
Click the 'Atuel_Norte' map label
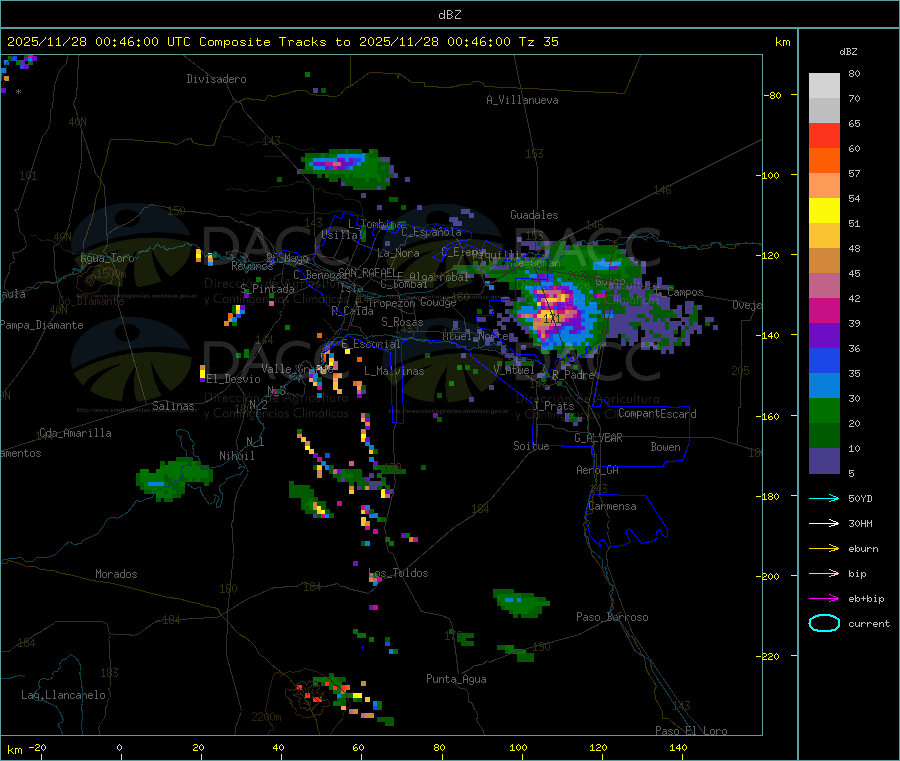[475, 335]
